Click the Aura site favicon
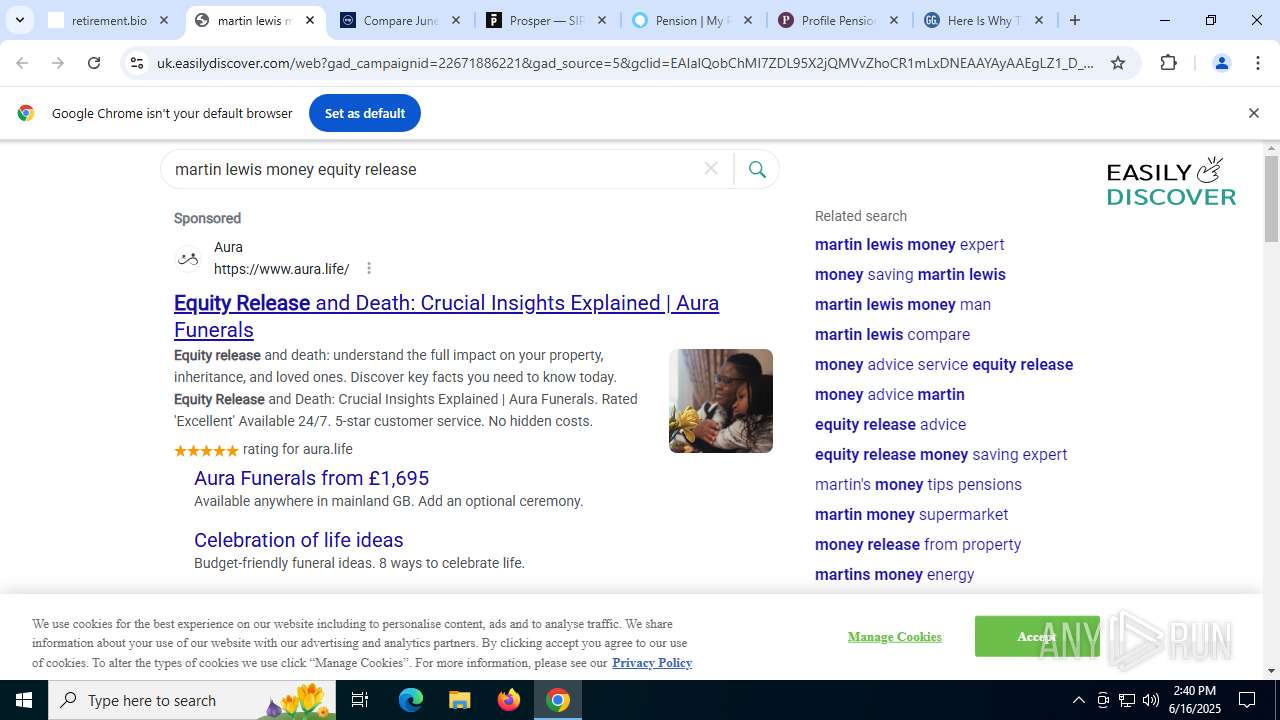The height and width of the screenshot is (720, 1280). point(188,259)
